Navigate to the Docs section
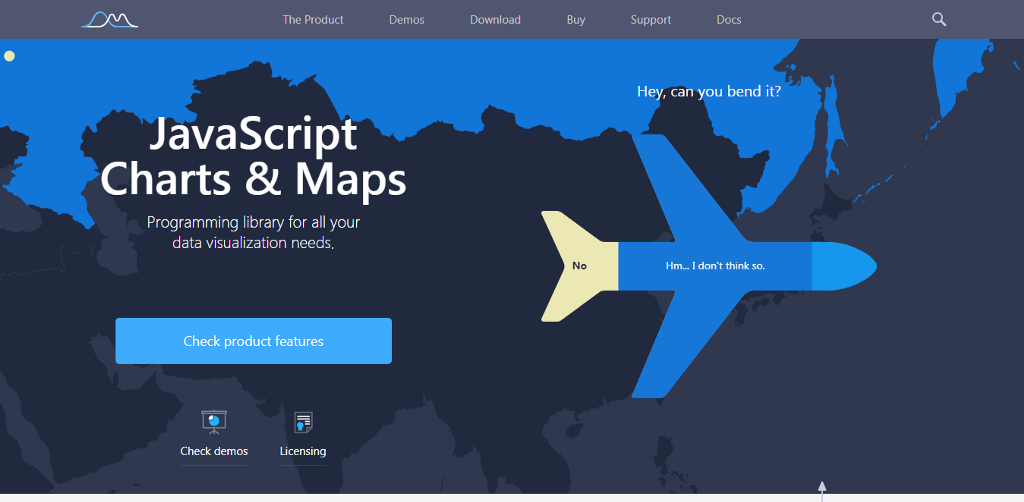Screen dimensions: 1024x502 pyautogui.click(x=729, y=20)
